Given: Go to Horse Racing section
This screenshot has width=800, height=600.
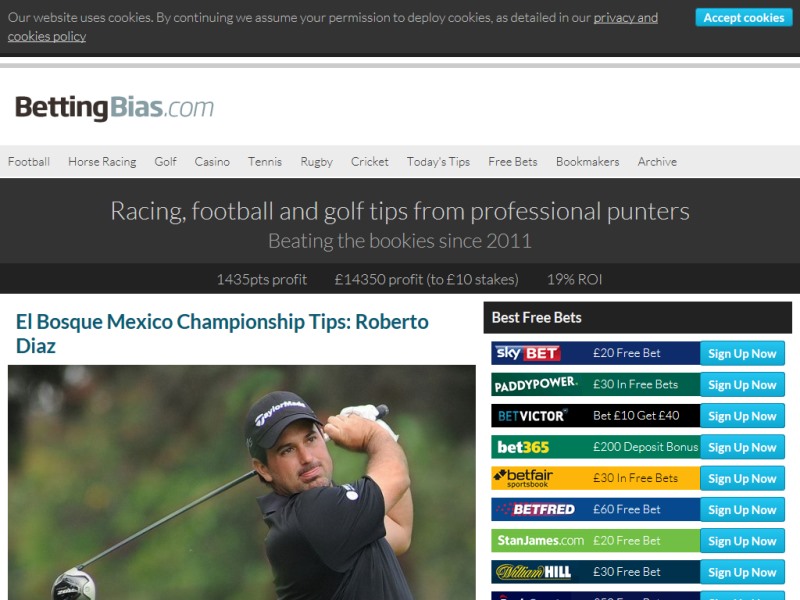Looking at the screenshot, I should [102, 162].
